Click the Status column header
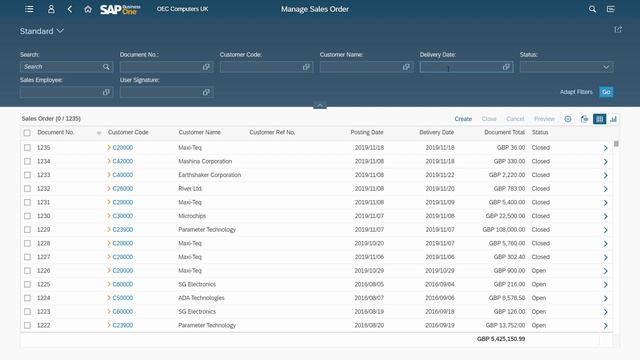Image resolution: width=640 pixels, height=360 pixels. coord(540,132)
